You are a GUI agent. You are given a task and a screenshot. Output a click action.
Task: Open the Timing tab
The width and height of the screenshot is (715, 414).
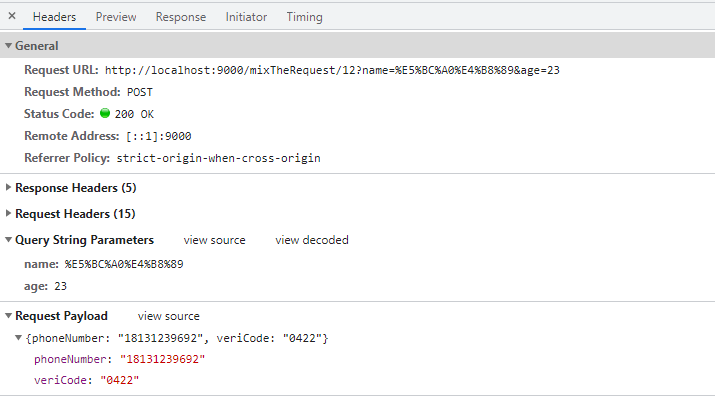[304, 17]
